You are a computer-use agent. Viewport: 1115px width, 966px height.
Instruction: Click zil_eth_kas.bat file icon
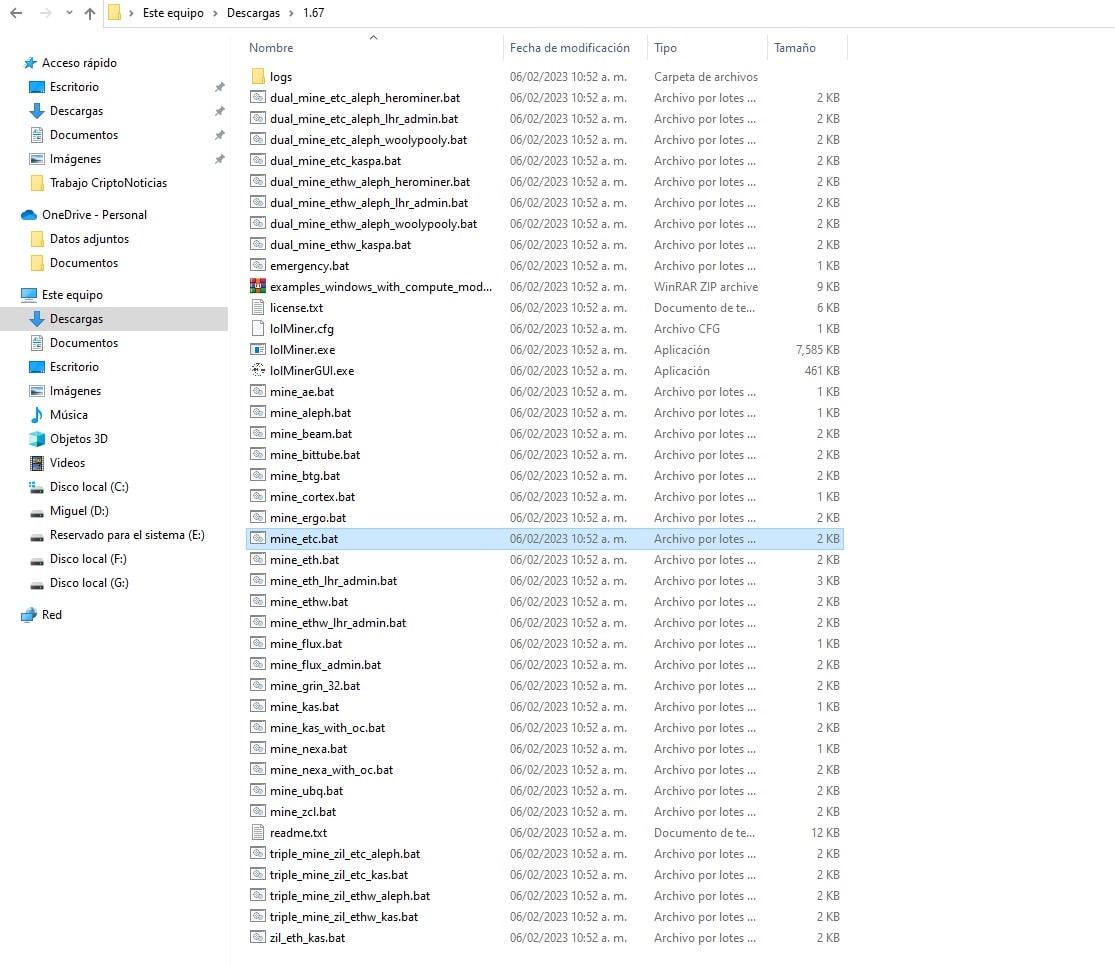pyautogui.click(x=258, y=938)
